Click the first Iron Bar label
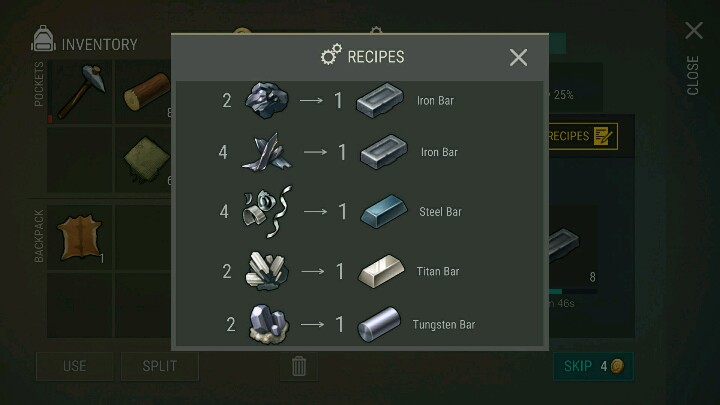The height and width of the screenshot is (405, 720). pos(435,101)
